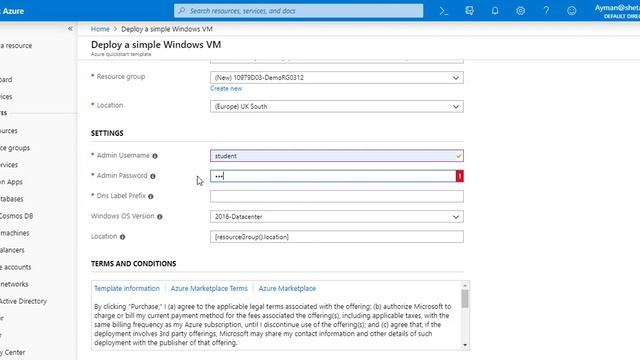Focus the Admin Username field
This screenshot has width=640, height=360.
pos(337,156)
